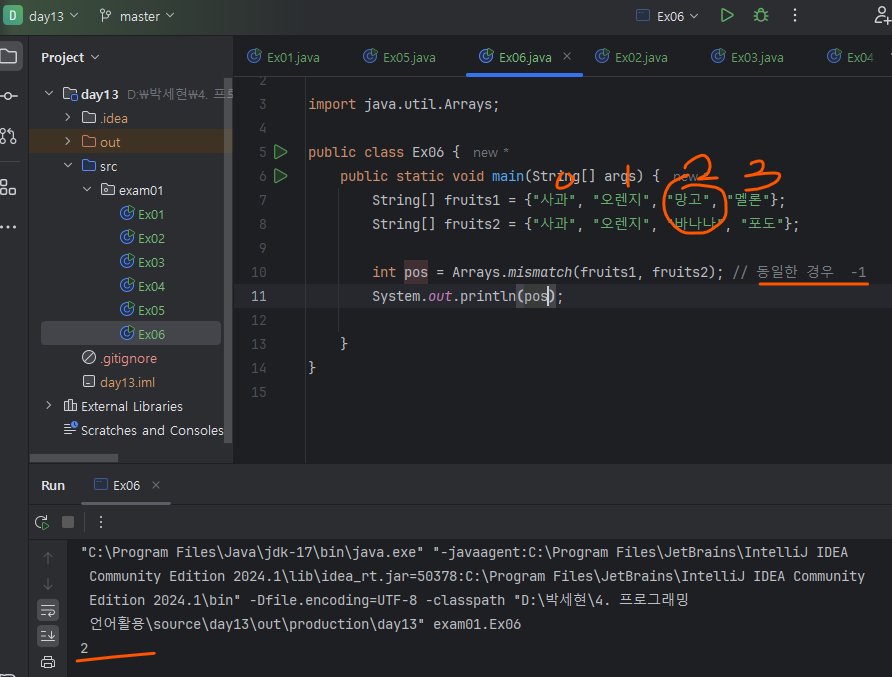Click the green Run button in the top toolbar
This screenshot has height=677, width=892.
click(x=726, y=15)
